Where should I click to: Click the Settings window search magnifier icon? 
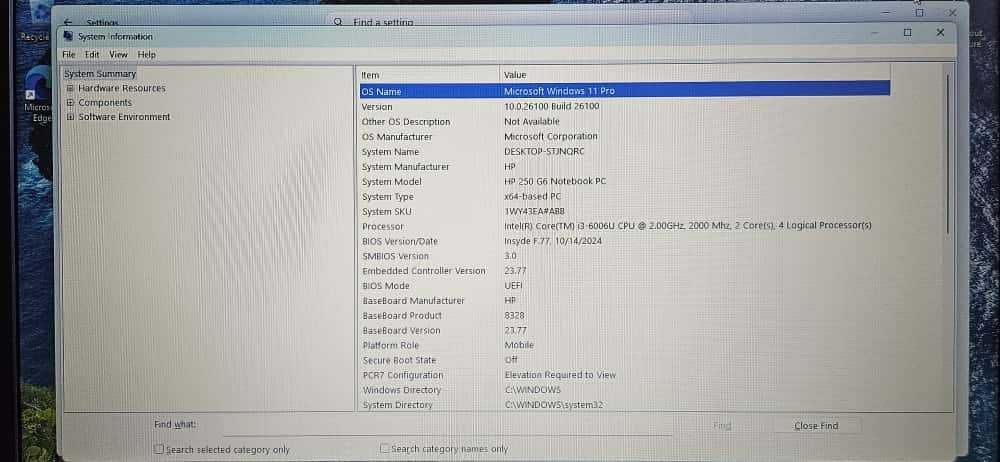(x=339, y=22)
